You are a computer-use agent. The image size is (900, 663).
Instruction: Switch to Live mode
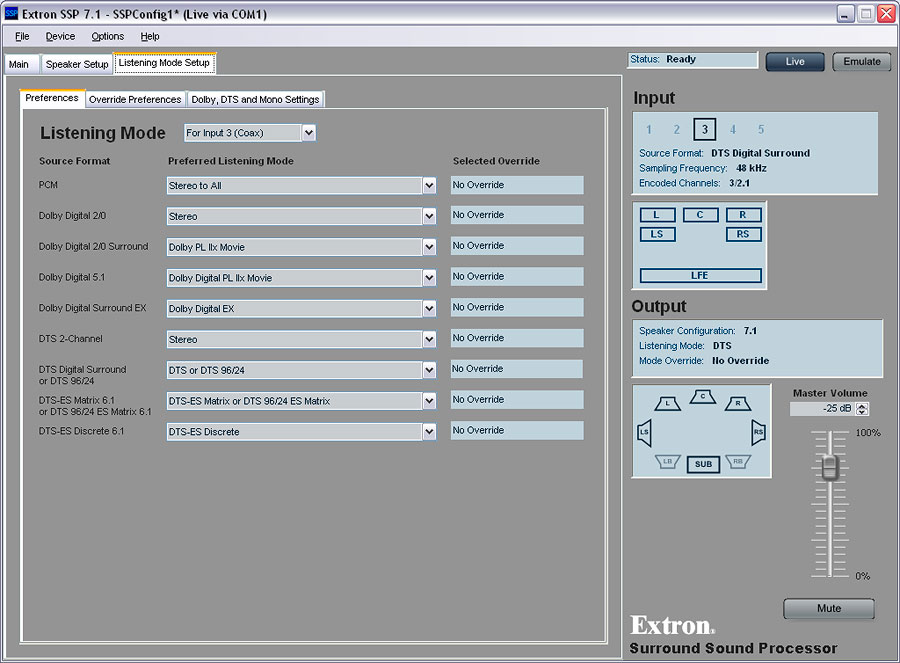[x=795, y=62]
